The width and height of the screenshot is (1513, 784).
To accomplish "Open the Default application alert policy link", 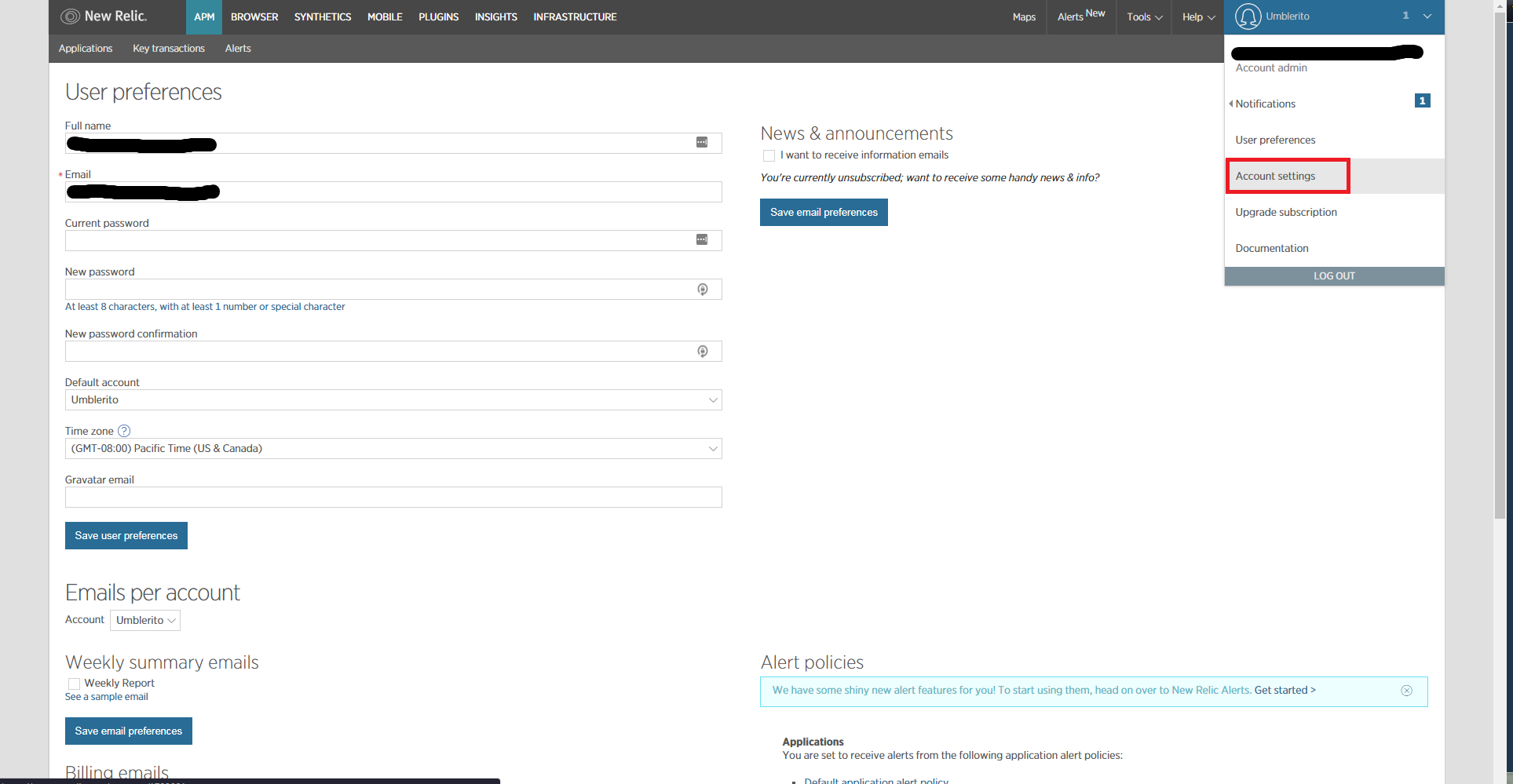I will 876,780.
